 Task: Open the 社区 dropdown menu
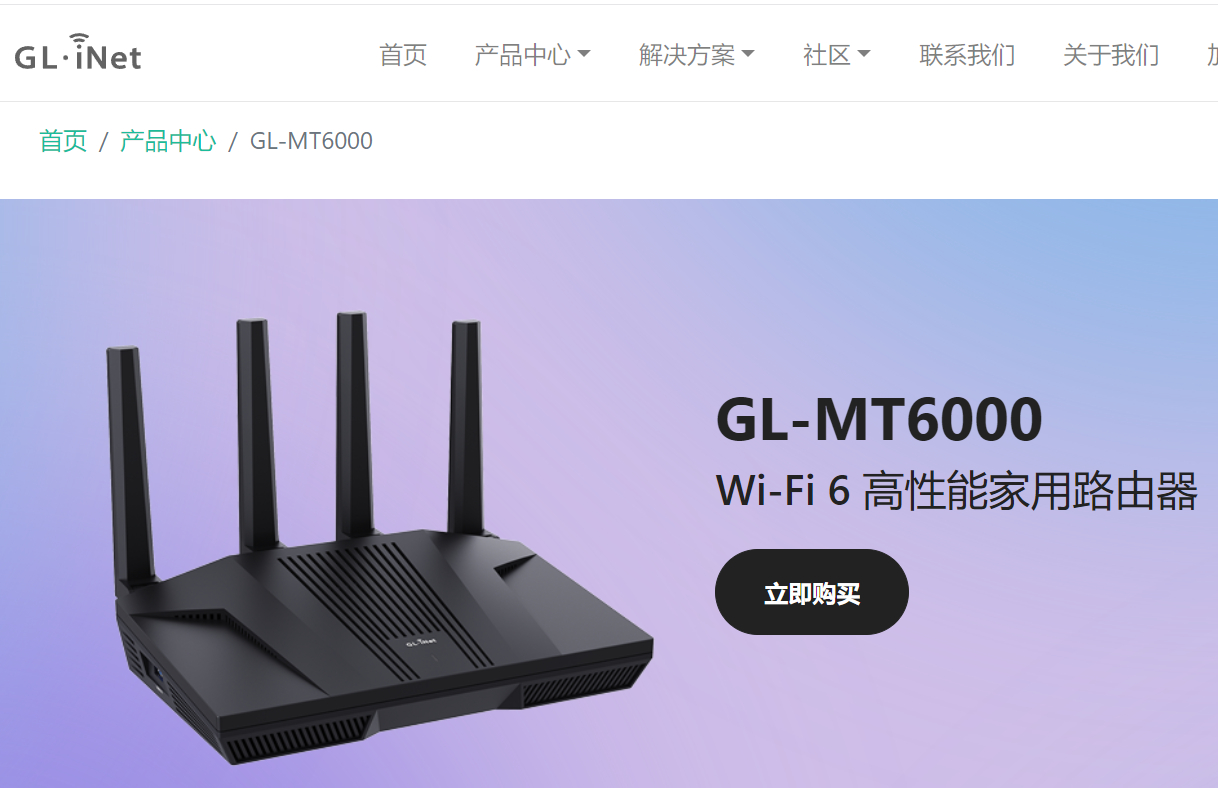836,54
